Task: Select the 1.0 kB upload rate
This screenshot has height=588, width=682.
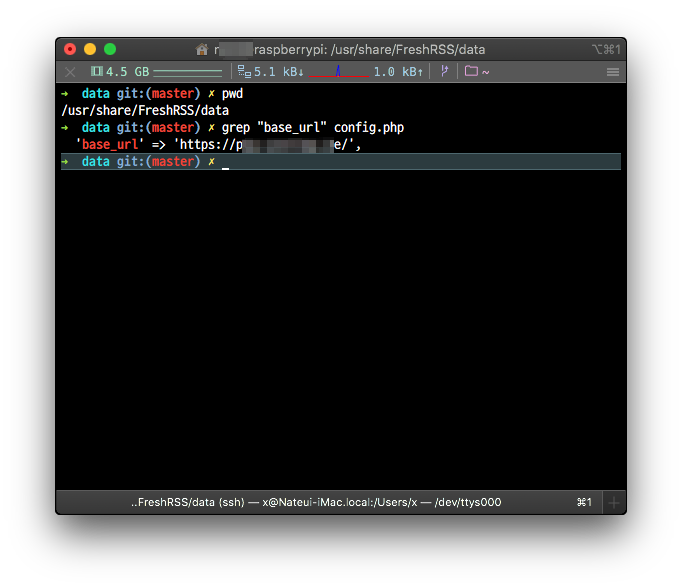Action: point(398,72)
